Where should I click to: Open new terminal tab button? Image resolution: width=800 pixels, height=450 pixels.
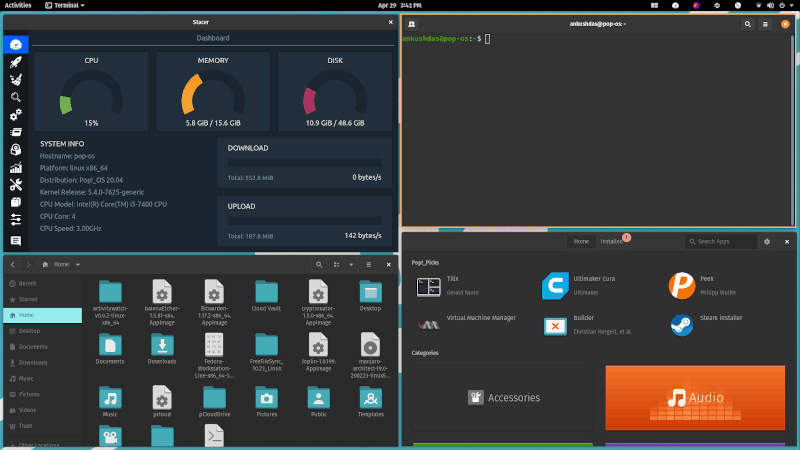tap(412, 23)
